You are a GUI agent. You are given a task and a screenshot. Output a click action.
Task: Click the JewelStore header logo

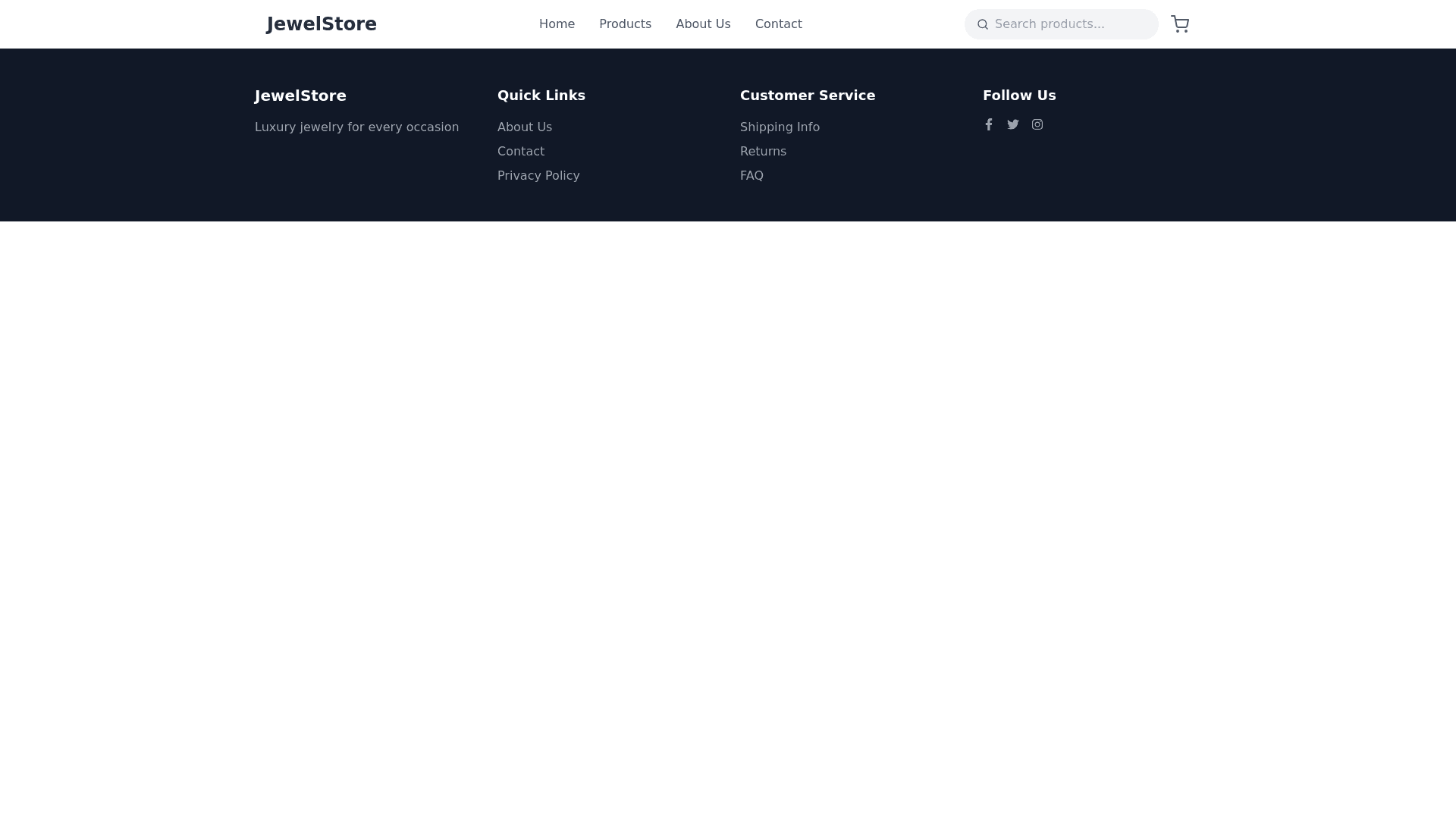click(322, 24)
